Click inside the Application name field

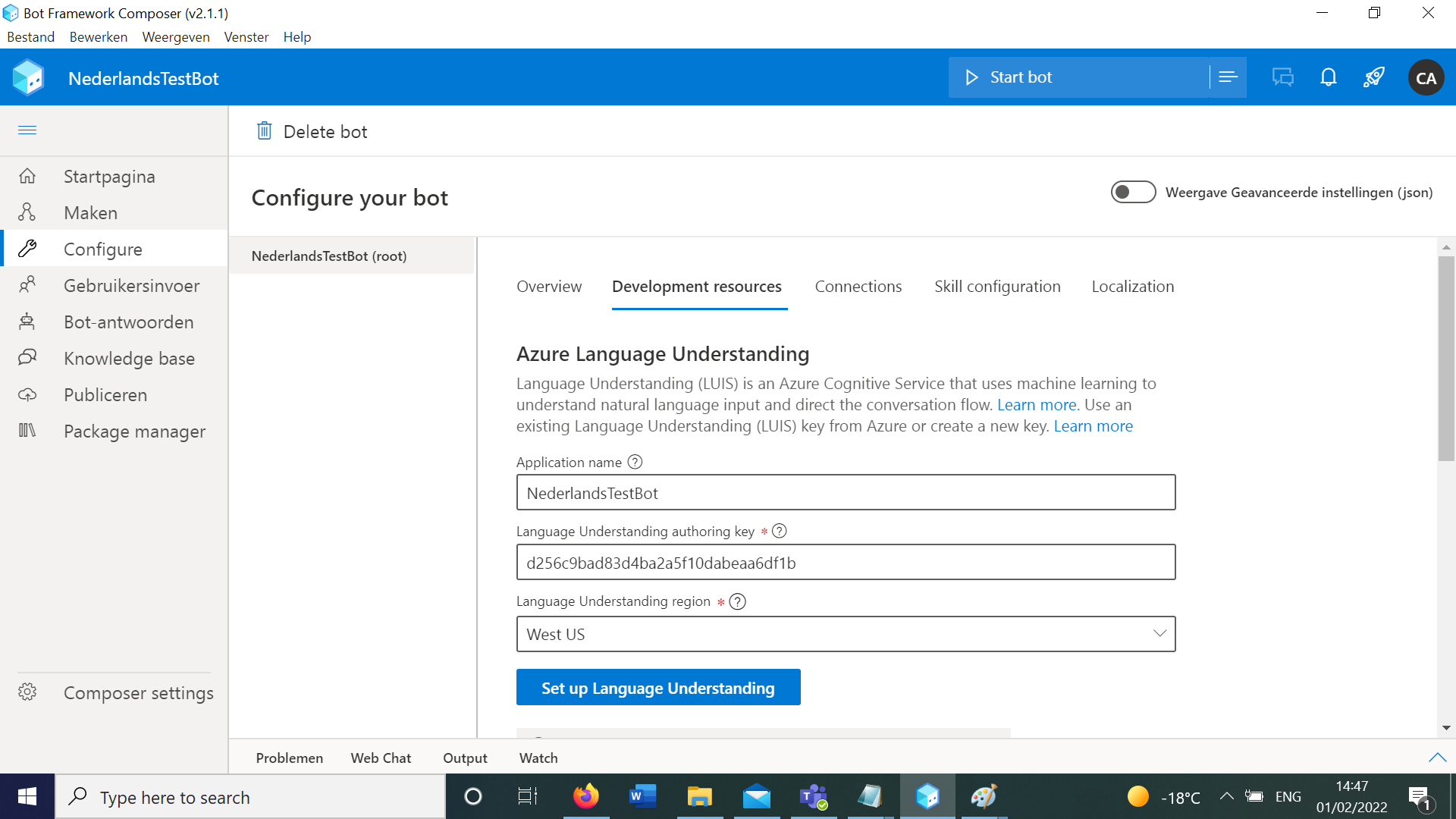[x=845, y=492]
